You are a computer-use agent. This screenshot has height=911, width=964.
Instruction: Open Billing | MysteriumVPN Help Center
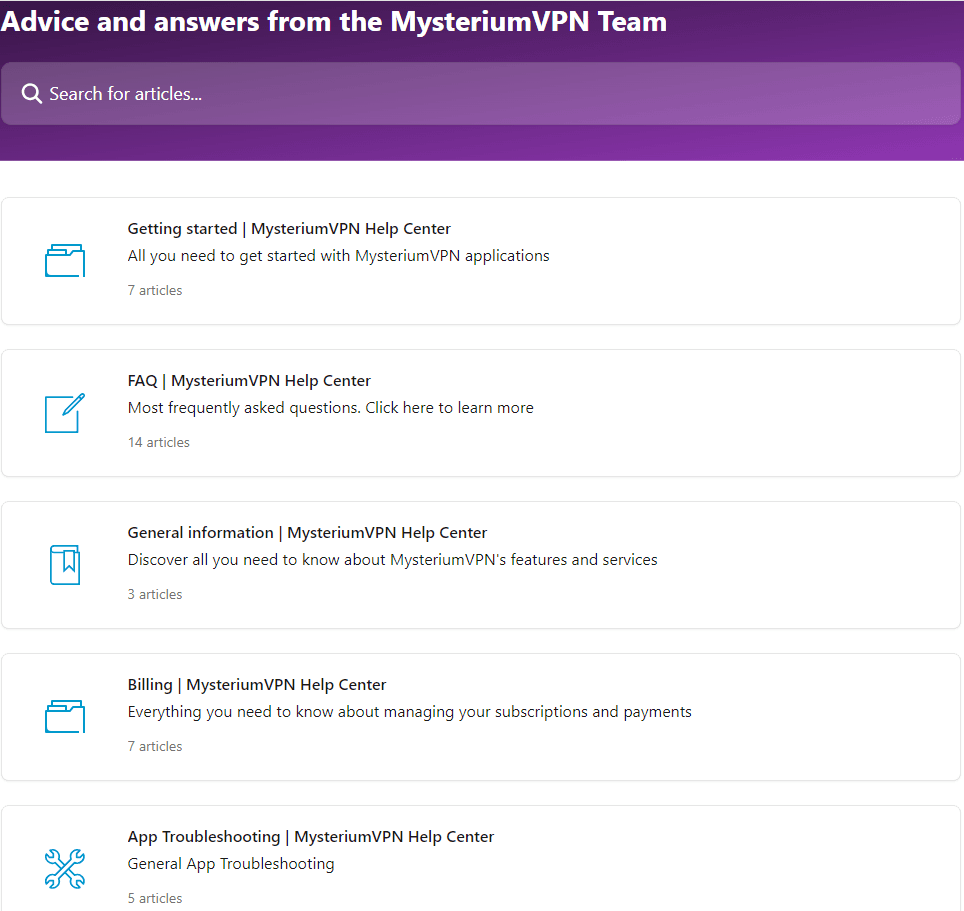[257, 685]
